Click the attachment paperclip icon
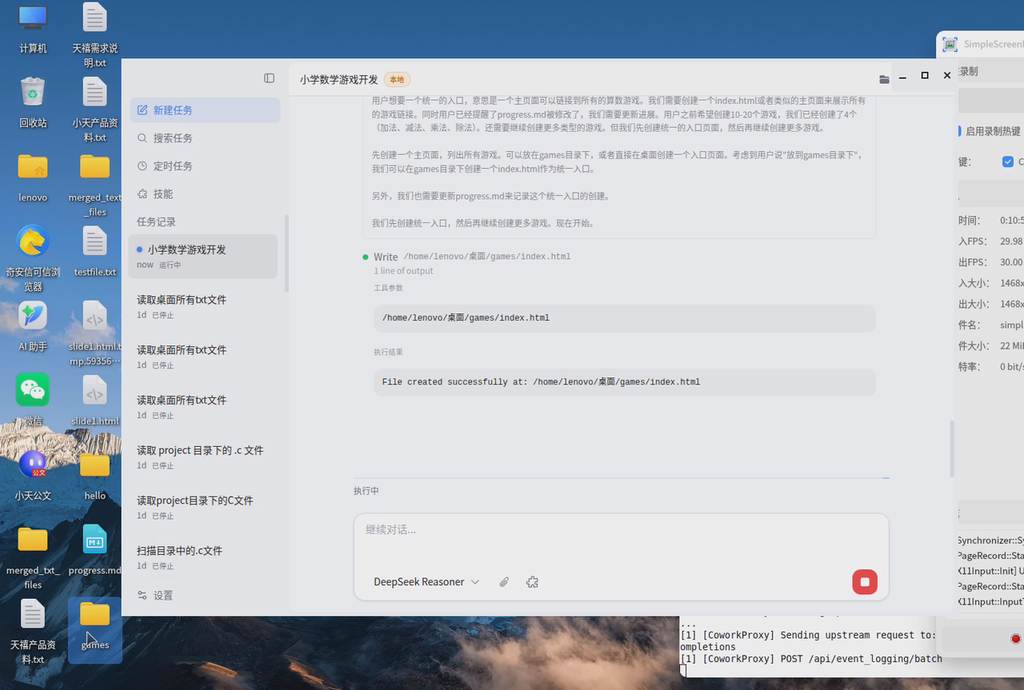Image resolution: width=1024 pixels, height=690 pixels. point(505,582)
